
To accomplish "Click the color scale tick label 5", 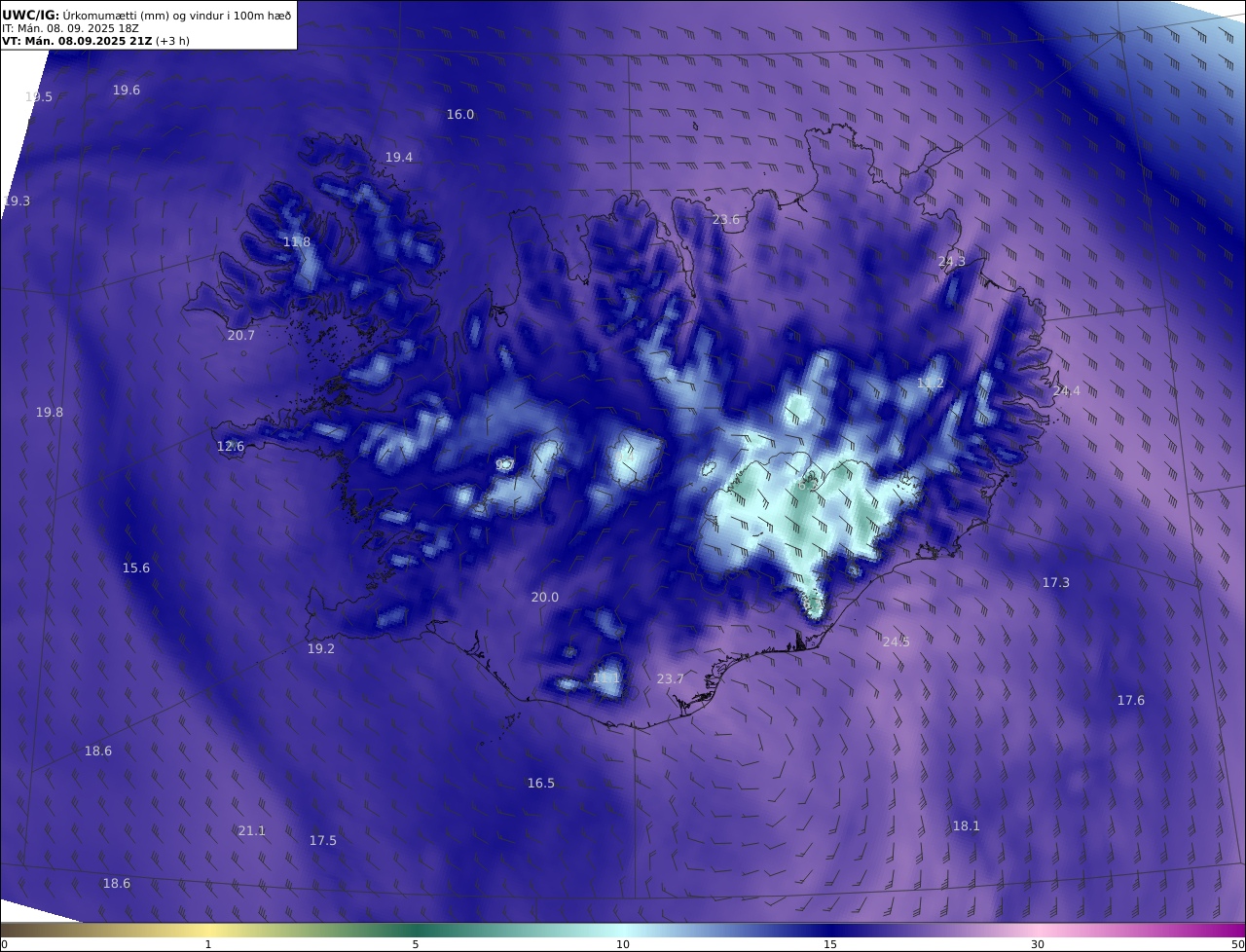I will click(x=416, y=944).
